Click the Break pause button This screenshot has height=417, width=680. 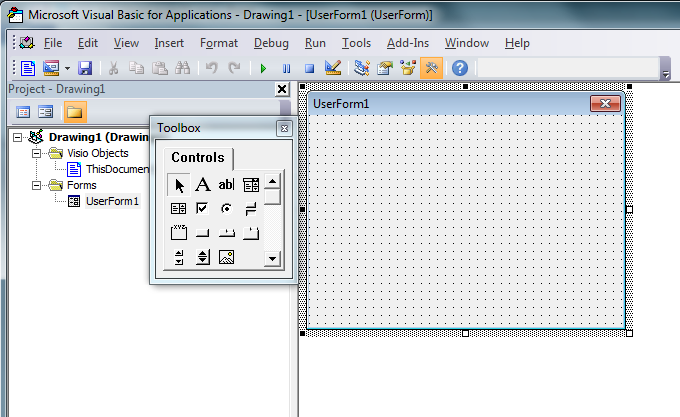pyautogui.click(x=286, y=68)
